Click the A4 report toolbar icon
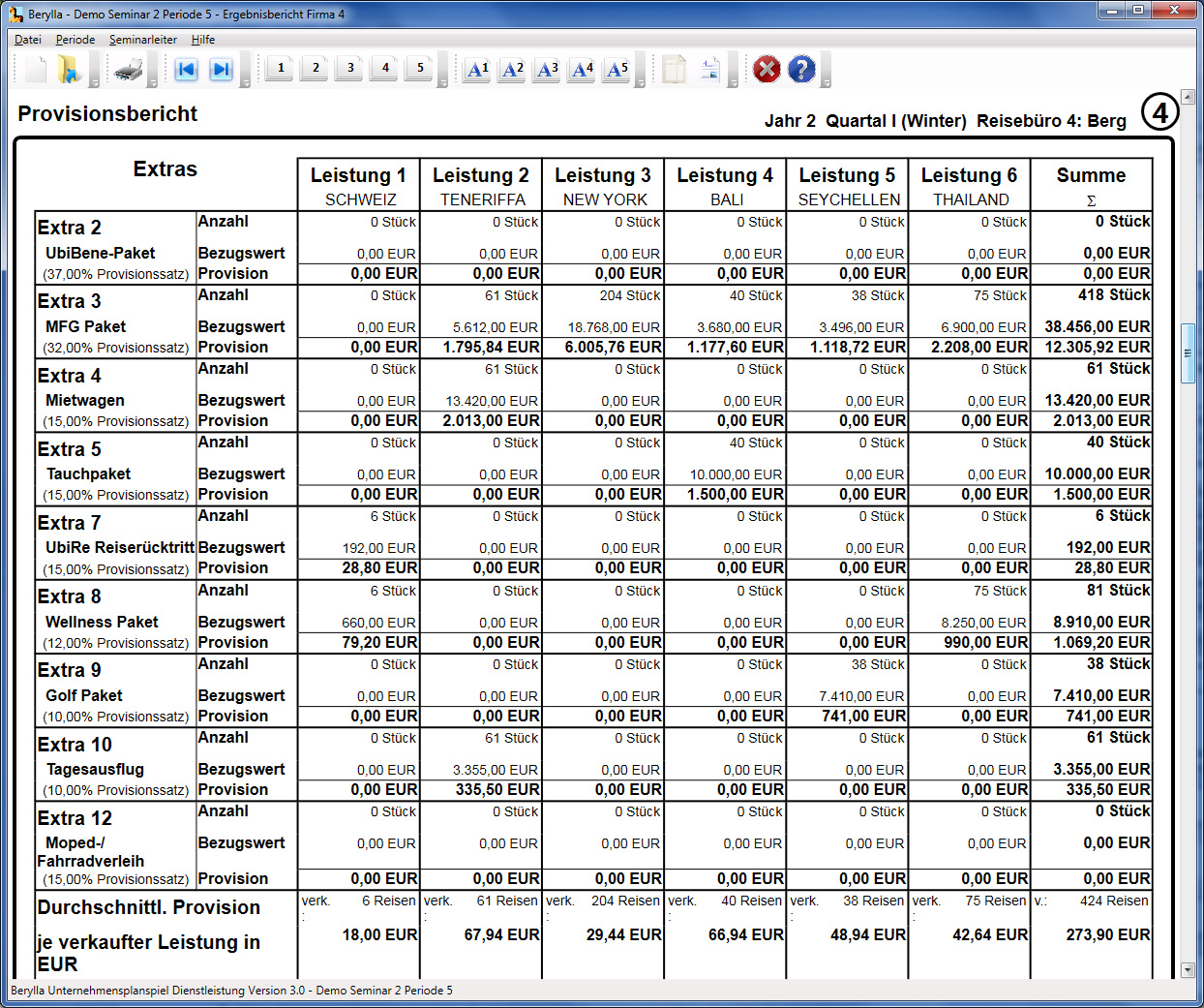Viewport: 1204px width, 1008px height. [582, 70]
